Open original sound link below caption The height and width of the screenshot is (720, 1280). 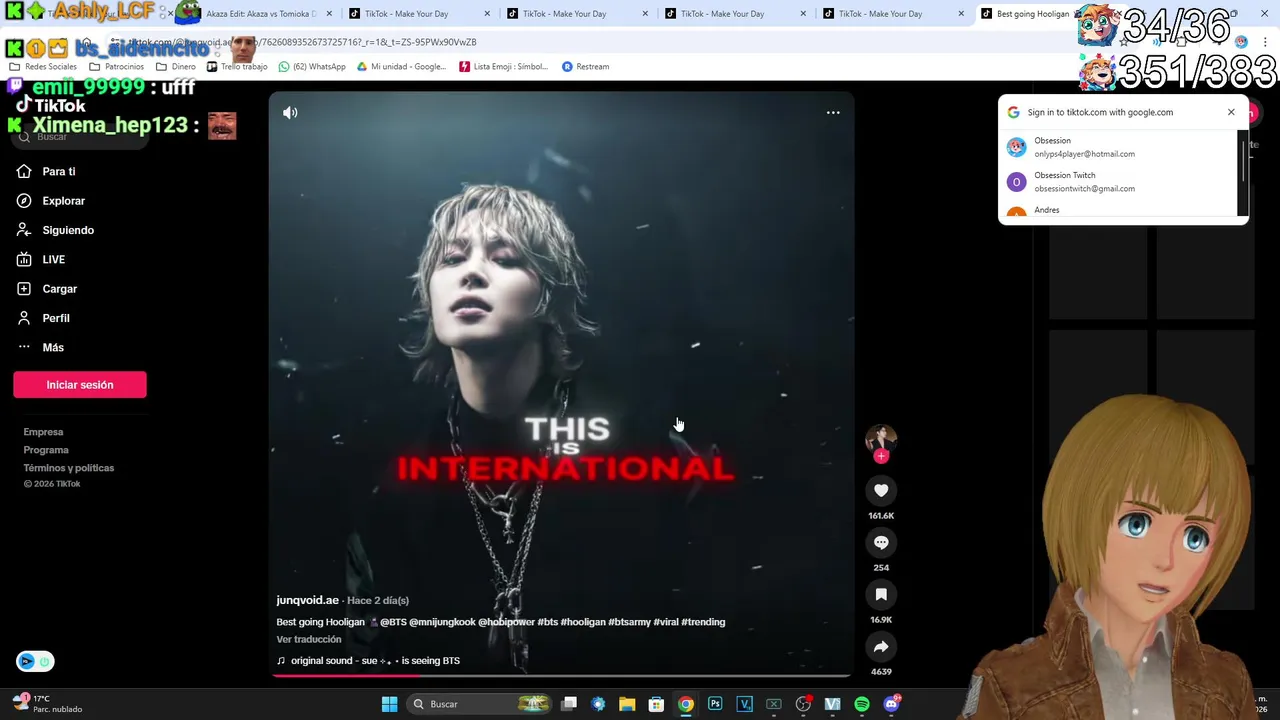click(x=375, y=661)
